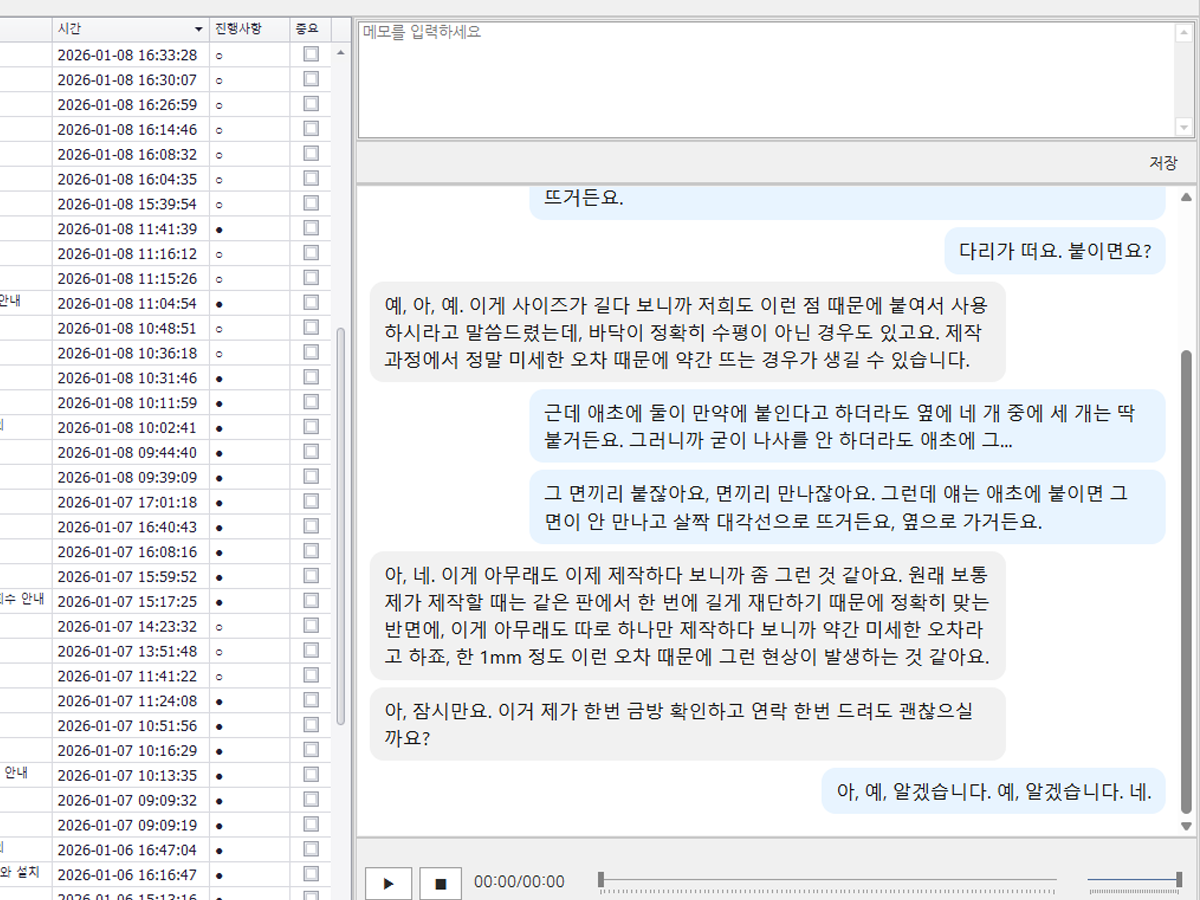Viewport: 1200px width, 900px height.
Task: Click the memo box scroll-down arrow
Action: click(x=1185, y=127)
